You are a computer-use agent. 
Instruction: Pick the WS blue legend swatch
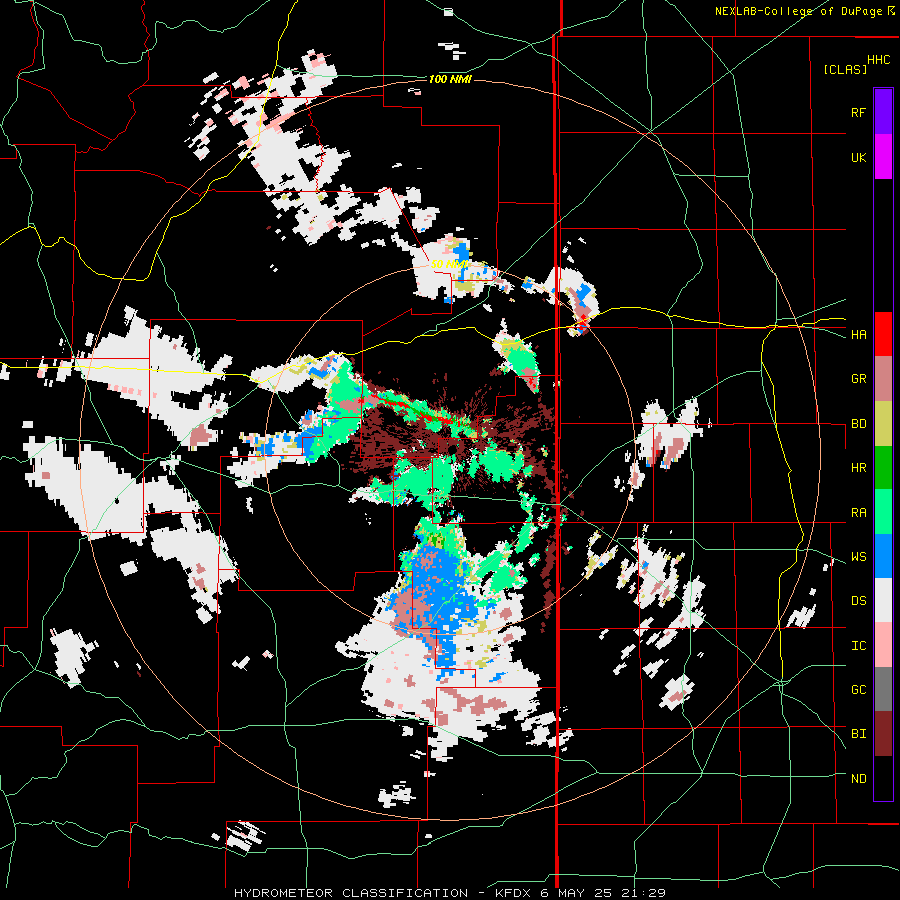click(x=883, y=556)
